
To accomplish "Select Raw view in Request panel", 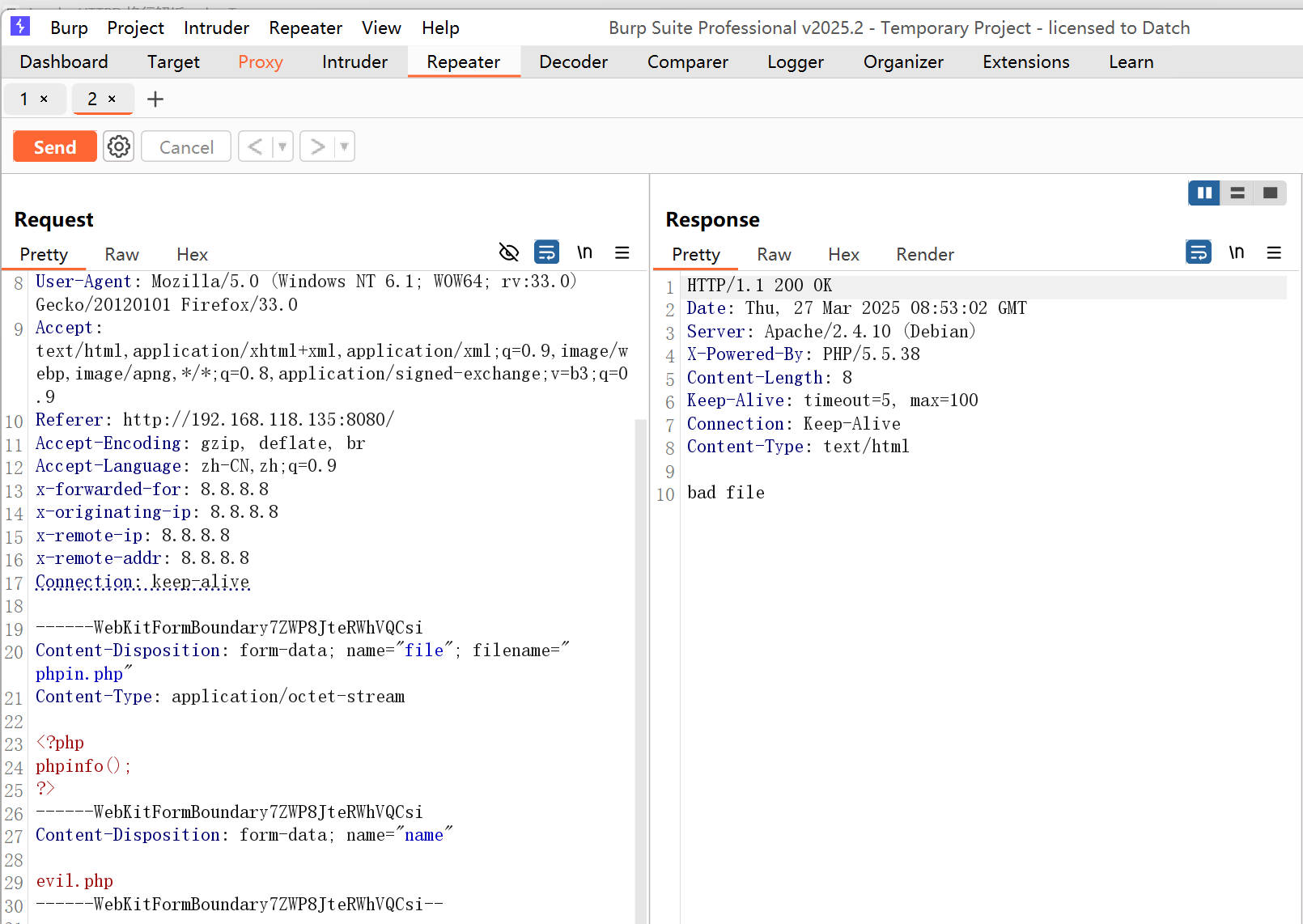I will [121, 254].
